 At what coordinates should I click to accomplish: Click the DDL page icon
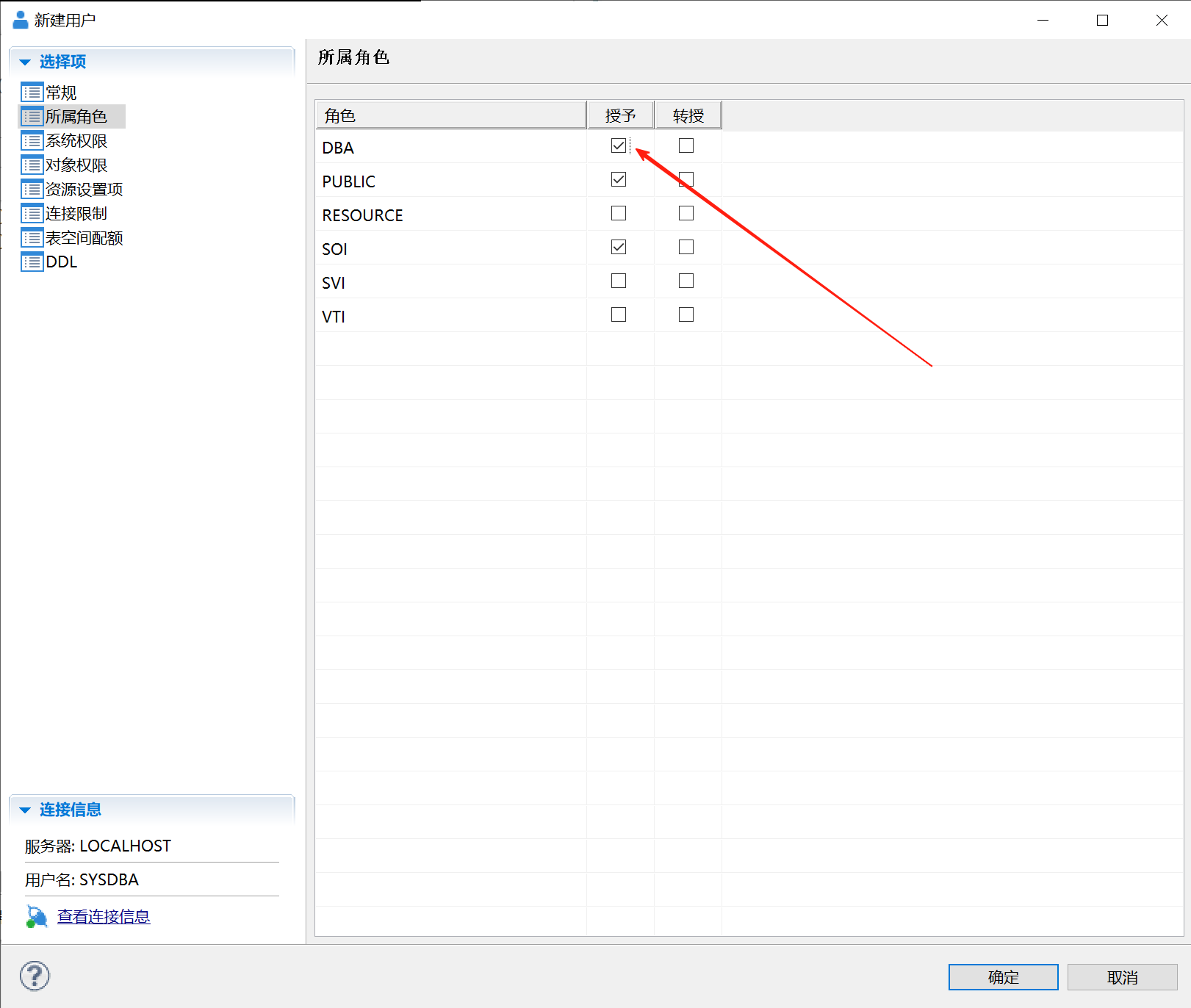coord(32,262)
